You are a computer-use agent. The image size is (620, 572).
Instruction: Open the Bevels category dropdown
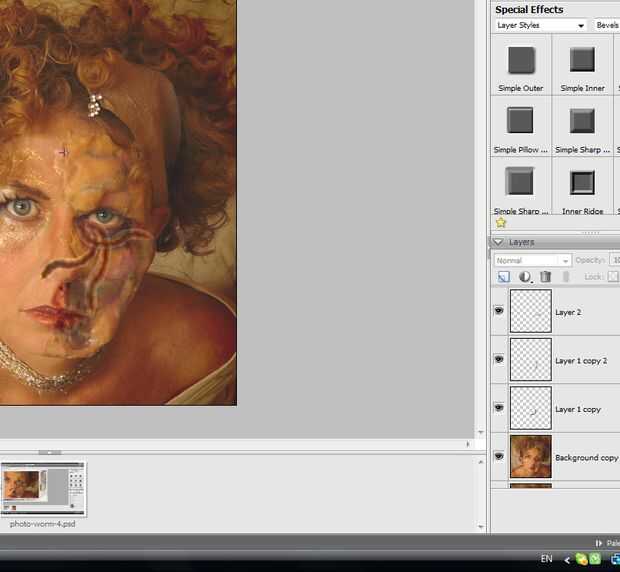coord(607,25)
